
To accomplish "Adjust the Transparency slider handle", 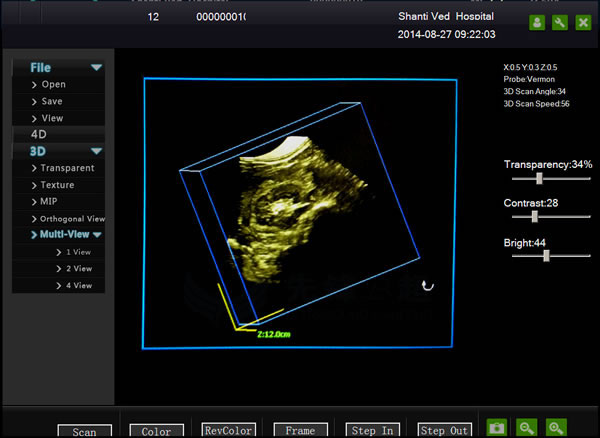I will pos(539,178).
